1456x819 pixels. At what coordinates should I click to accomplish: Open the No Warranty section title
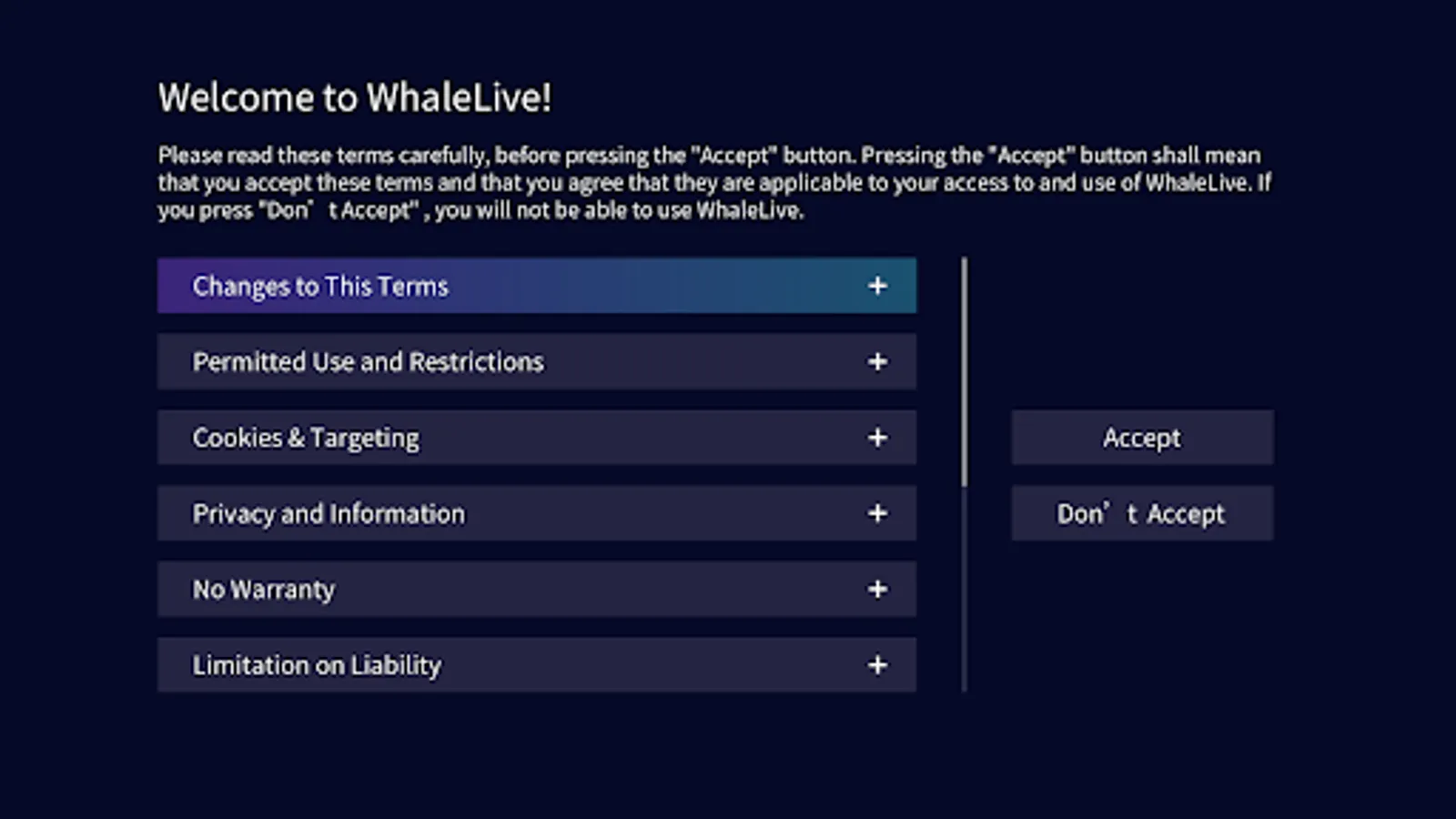(264, 590)
